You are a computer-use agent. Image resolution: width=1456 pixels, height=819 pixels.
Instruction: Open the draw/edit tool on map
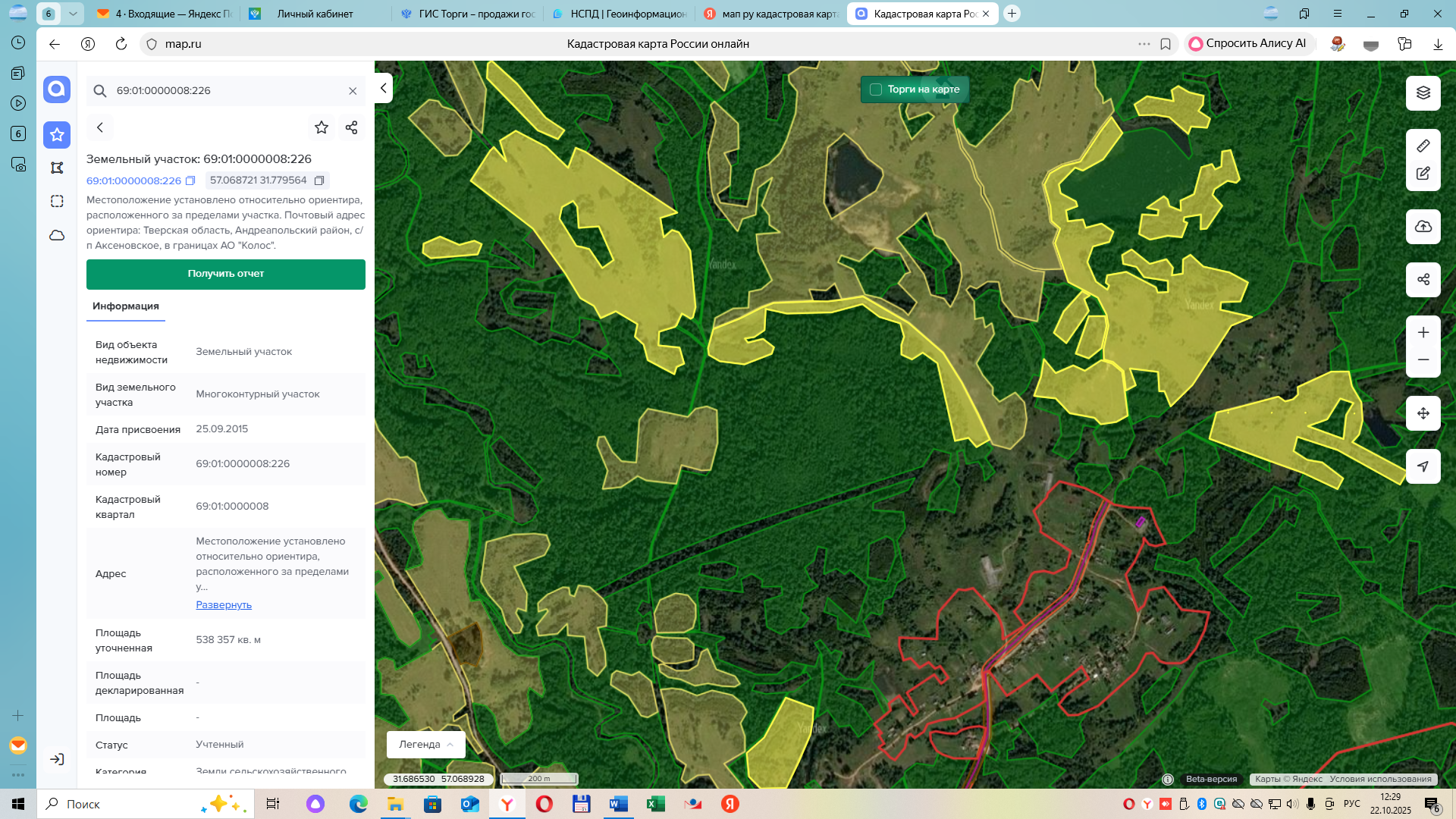(x=1423, y=174)
